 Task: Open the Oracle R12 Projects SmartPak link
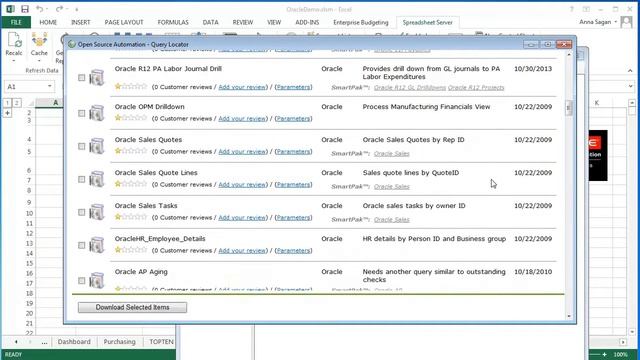coord(476,88)
